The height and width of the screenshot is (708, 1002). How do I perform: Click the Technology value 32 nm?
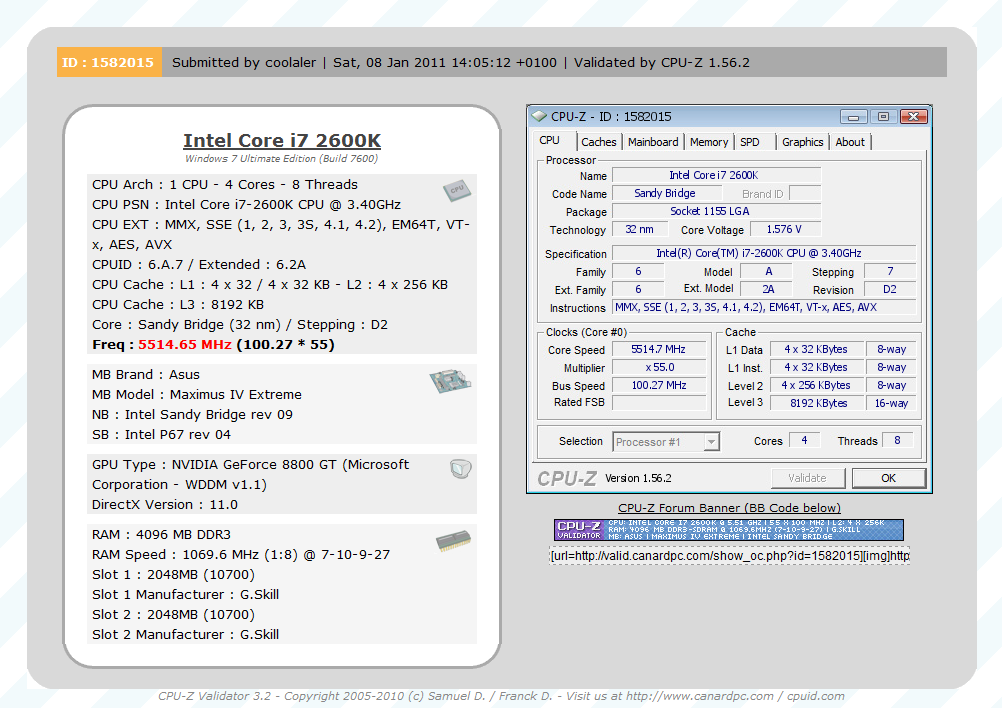640,229
